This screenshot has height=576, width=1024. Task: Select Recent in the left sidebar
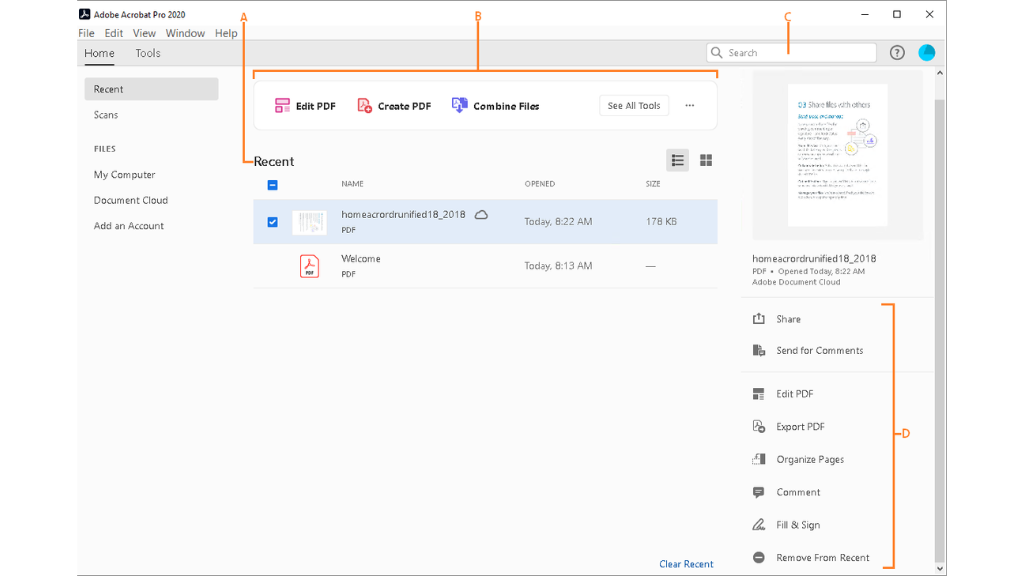tap(152, 89)
